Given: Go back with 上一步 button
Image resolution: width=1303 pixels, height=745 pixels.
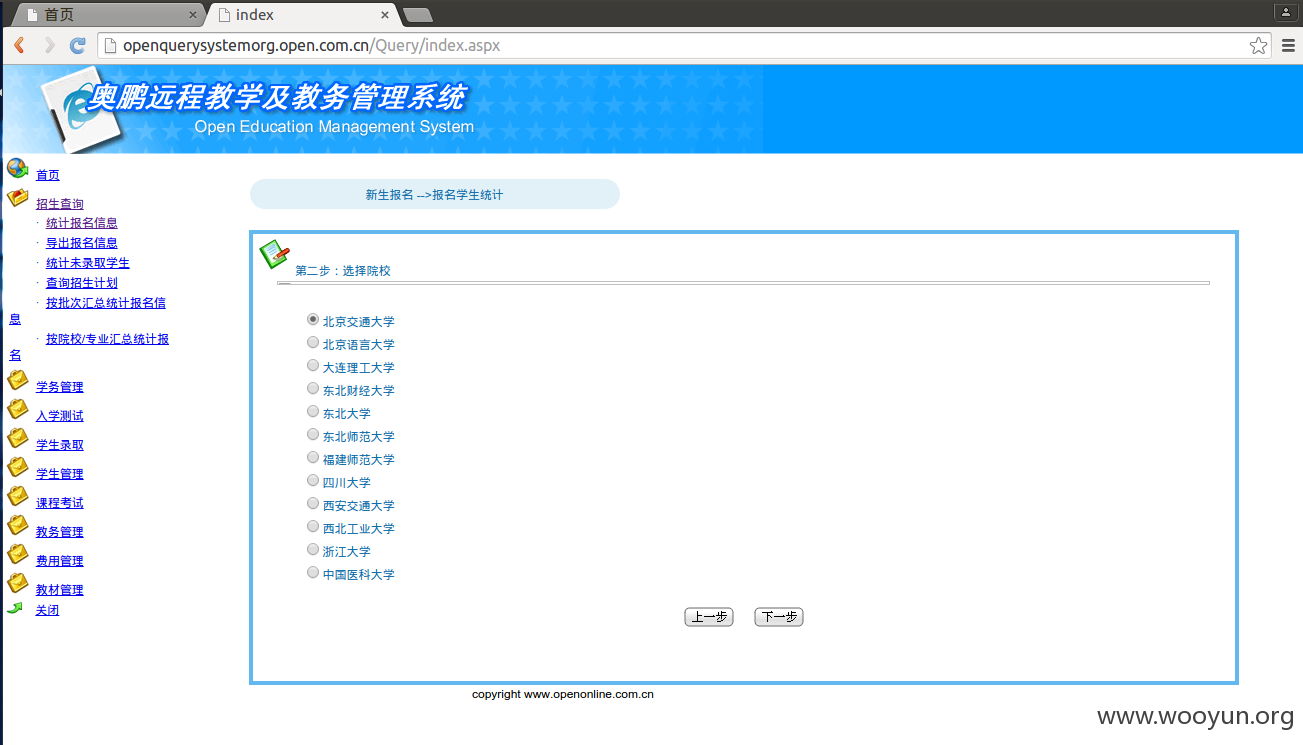Looking at the screenshot, I should [x=709, y=617].
